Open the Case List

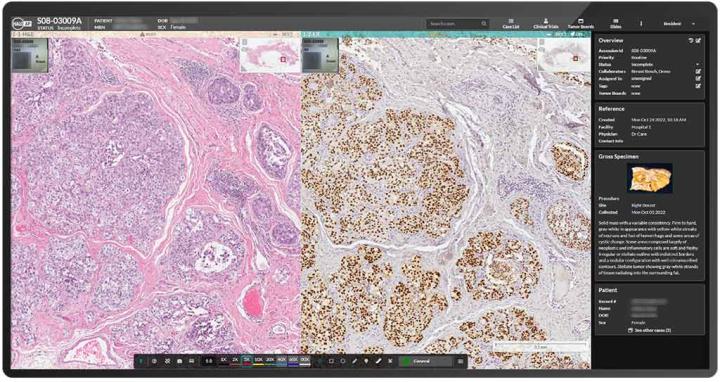(511, 23)
